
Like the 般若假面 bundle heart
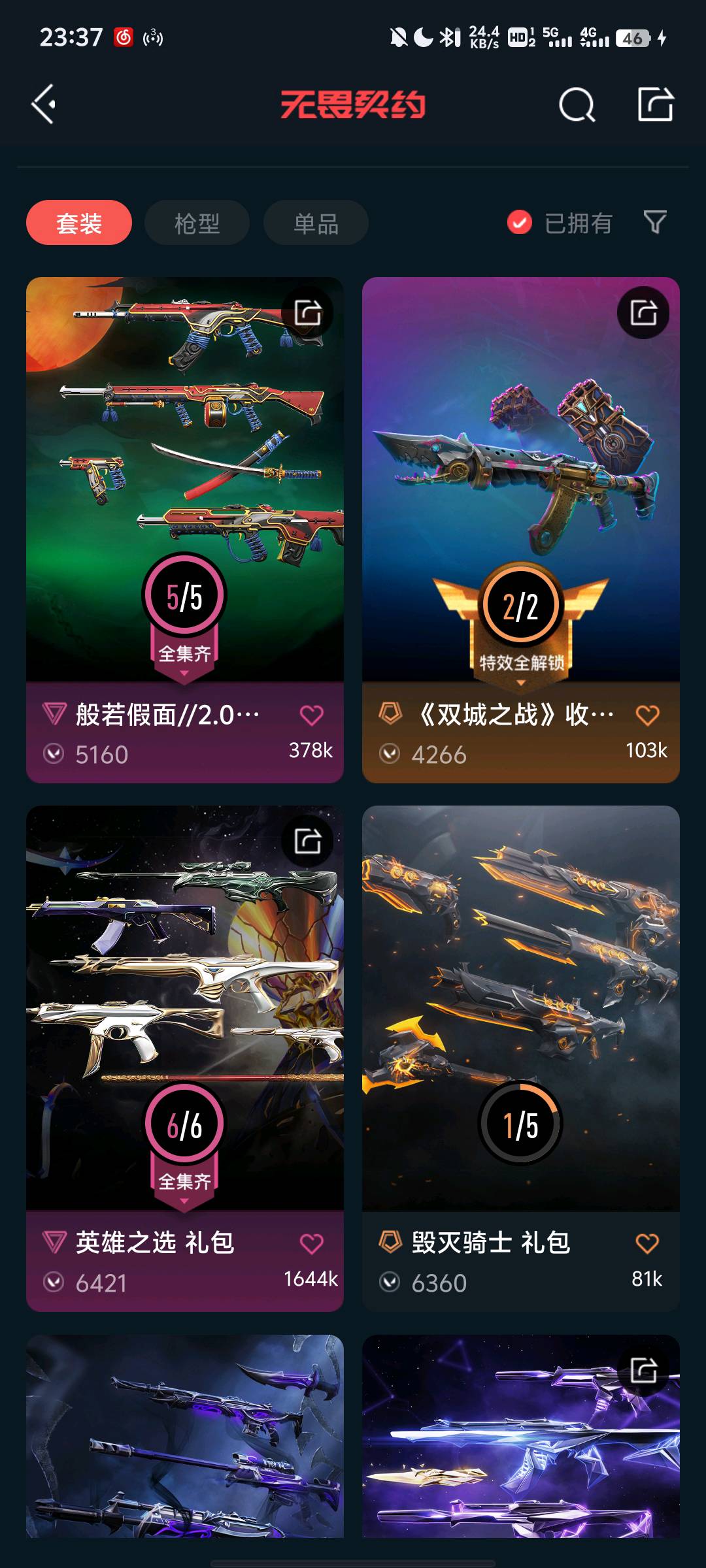tap(312, 715)
